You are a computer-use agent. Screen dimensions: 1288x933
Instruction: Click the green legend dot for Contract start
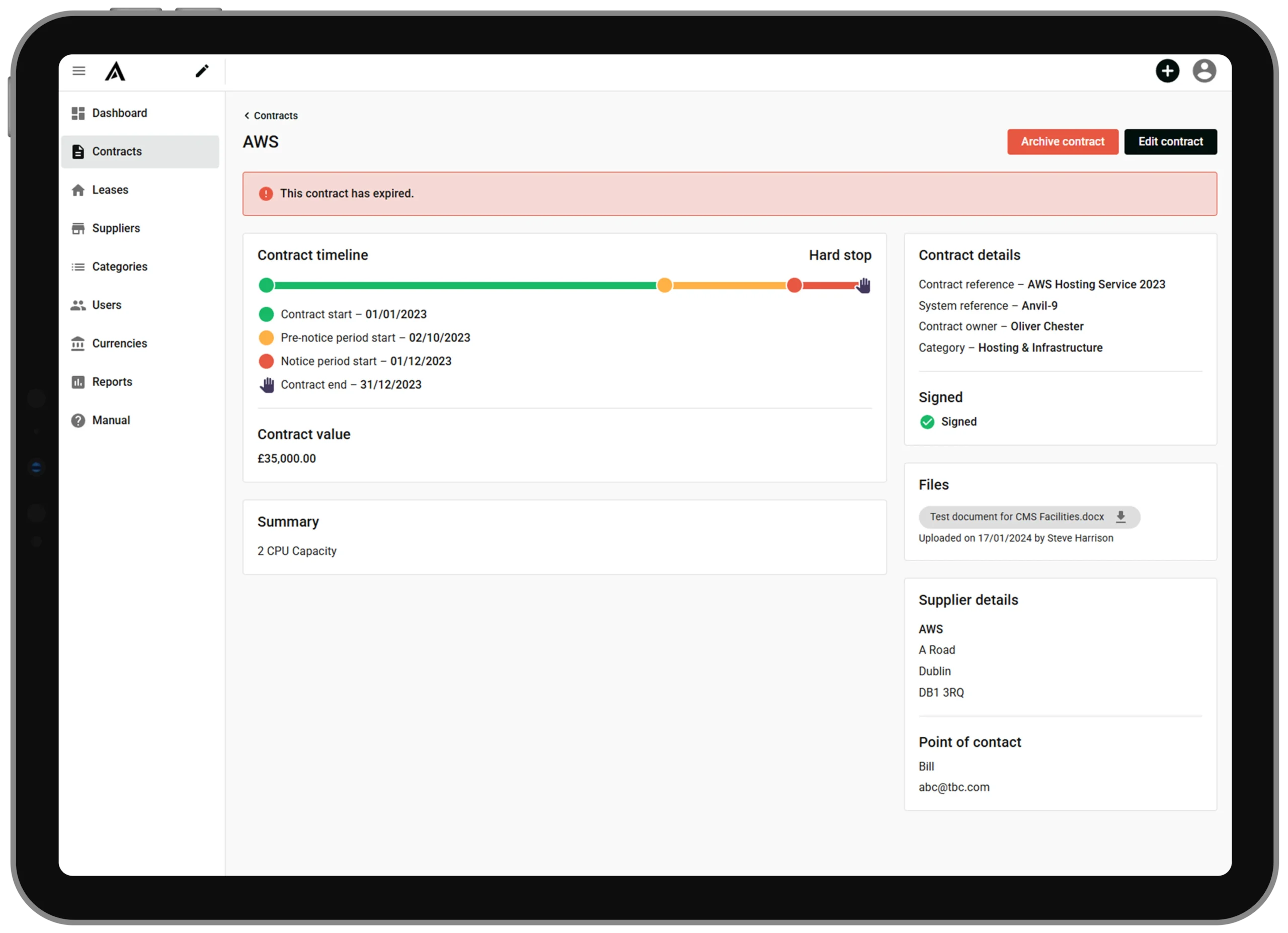266,314
